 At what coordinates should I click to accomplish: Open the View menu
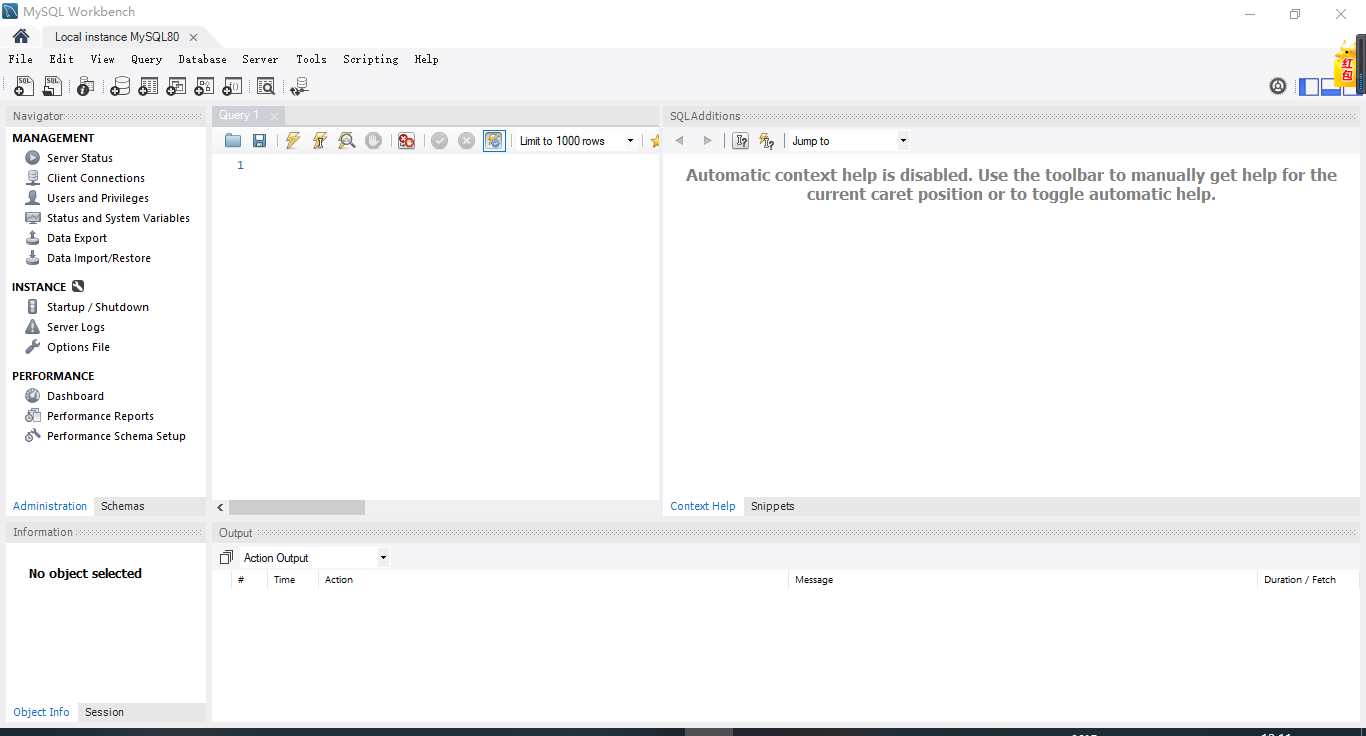[x=103, y=59]
